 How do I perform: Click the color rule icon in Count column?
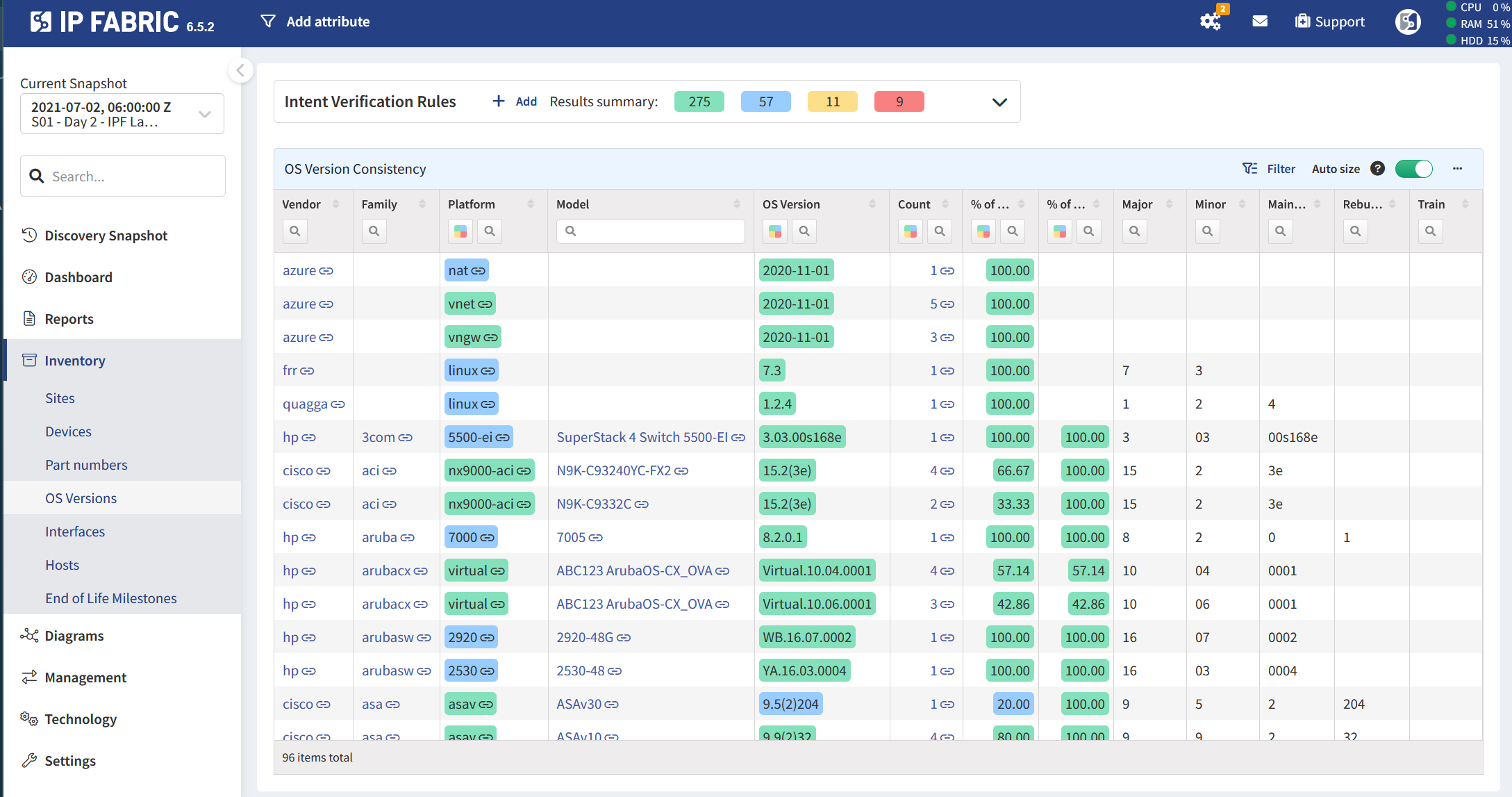click(x=910, y=231)
